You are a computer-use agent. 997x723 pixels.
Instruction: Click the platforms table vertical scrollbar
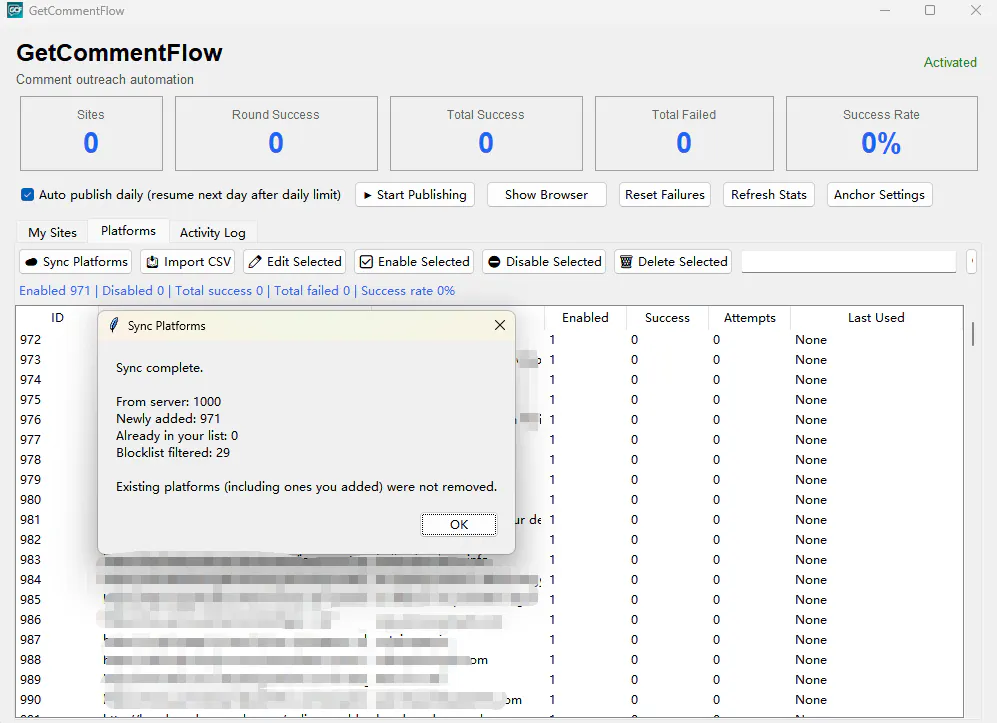click(972, 334)
